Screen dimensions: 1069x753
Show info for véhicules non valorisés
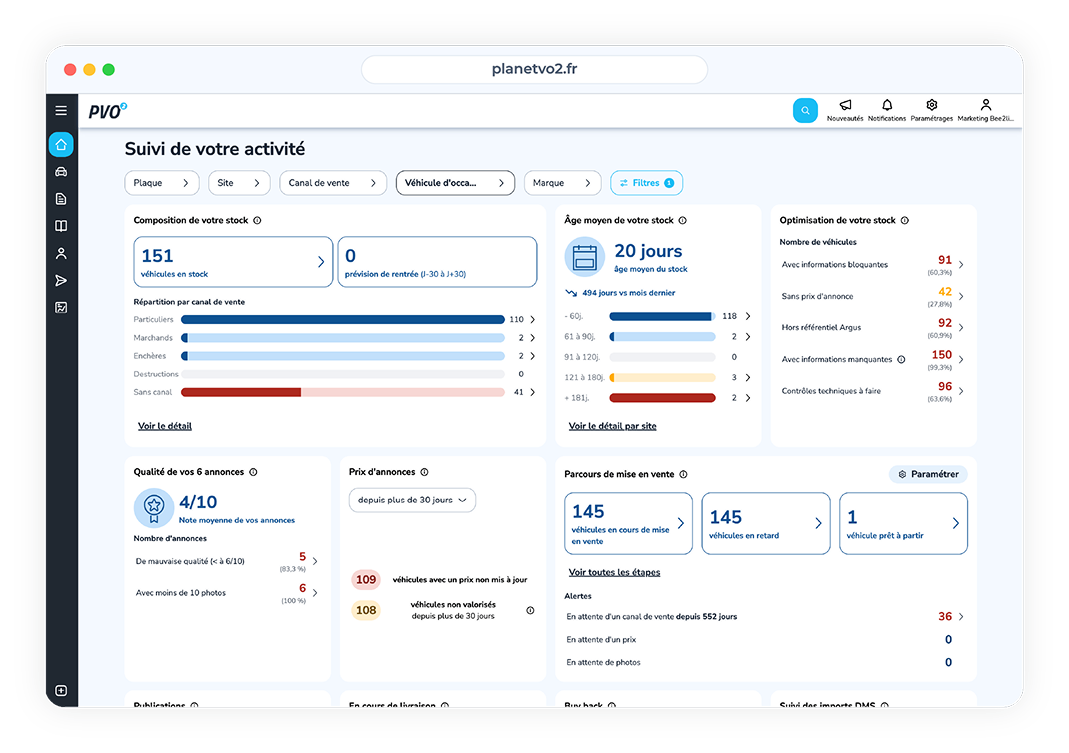click(x=530, y=610)
